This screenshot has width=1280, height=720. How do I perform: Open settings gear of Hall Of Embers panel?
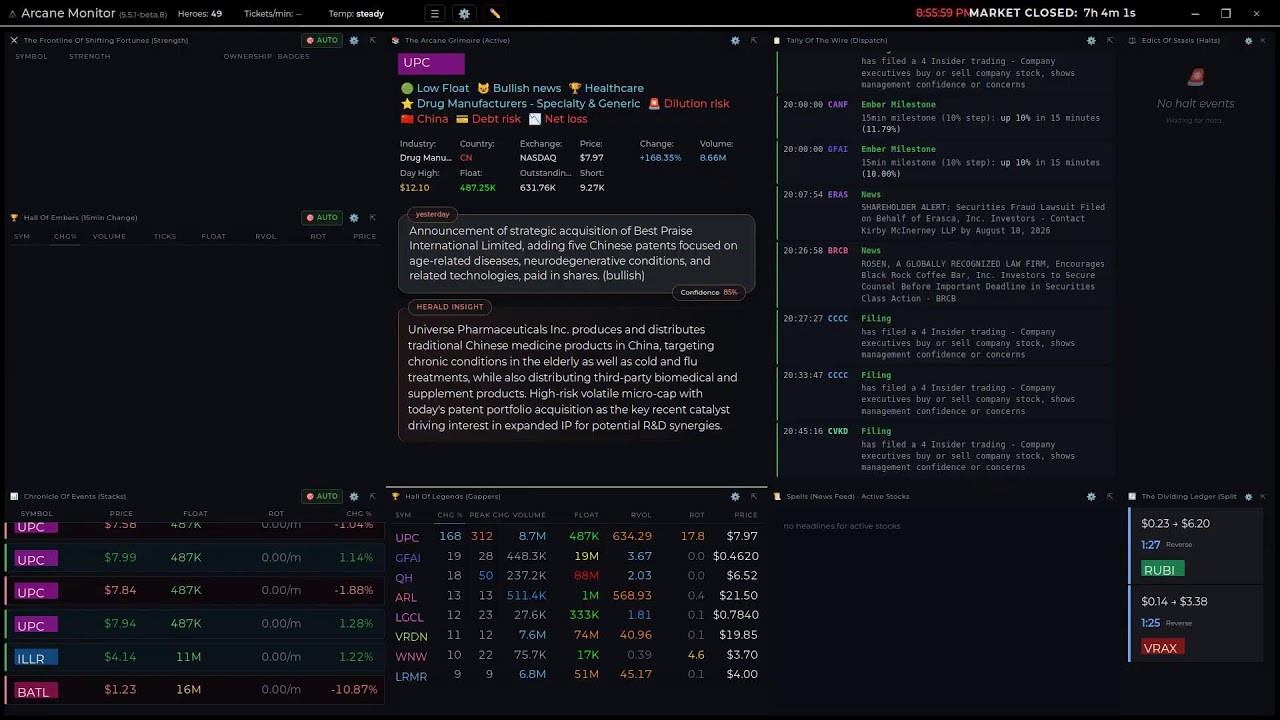354,217
